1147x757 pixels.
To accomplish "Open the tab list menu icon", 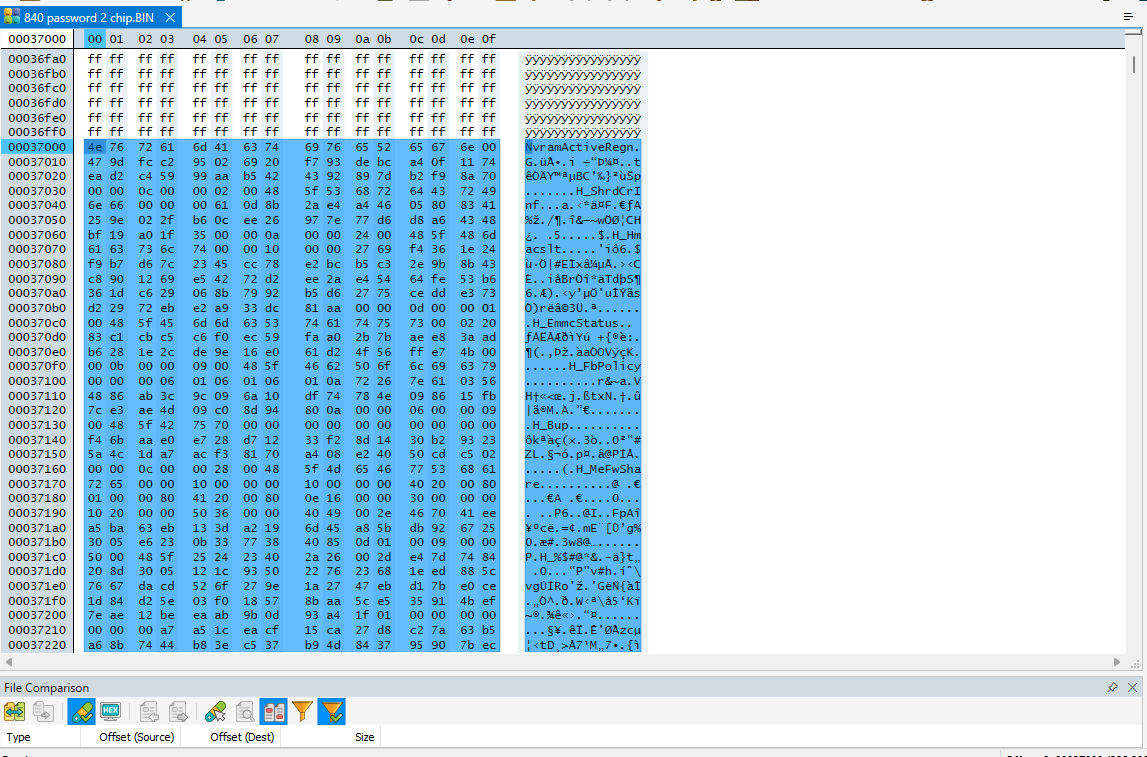I will pyautogui.click(x=1128, y=17).
